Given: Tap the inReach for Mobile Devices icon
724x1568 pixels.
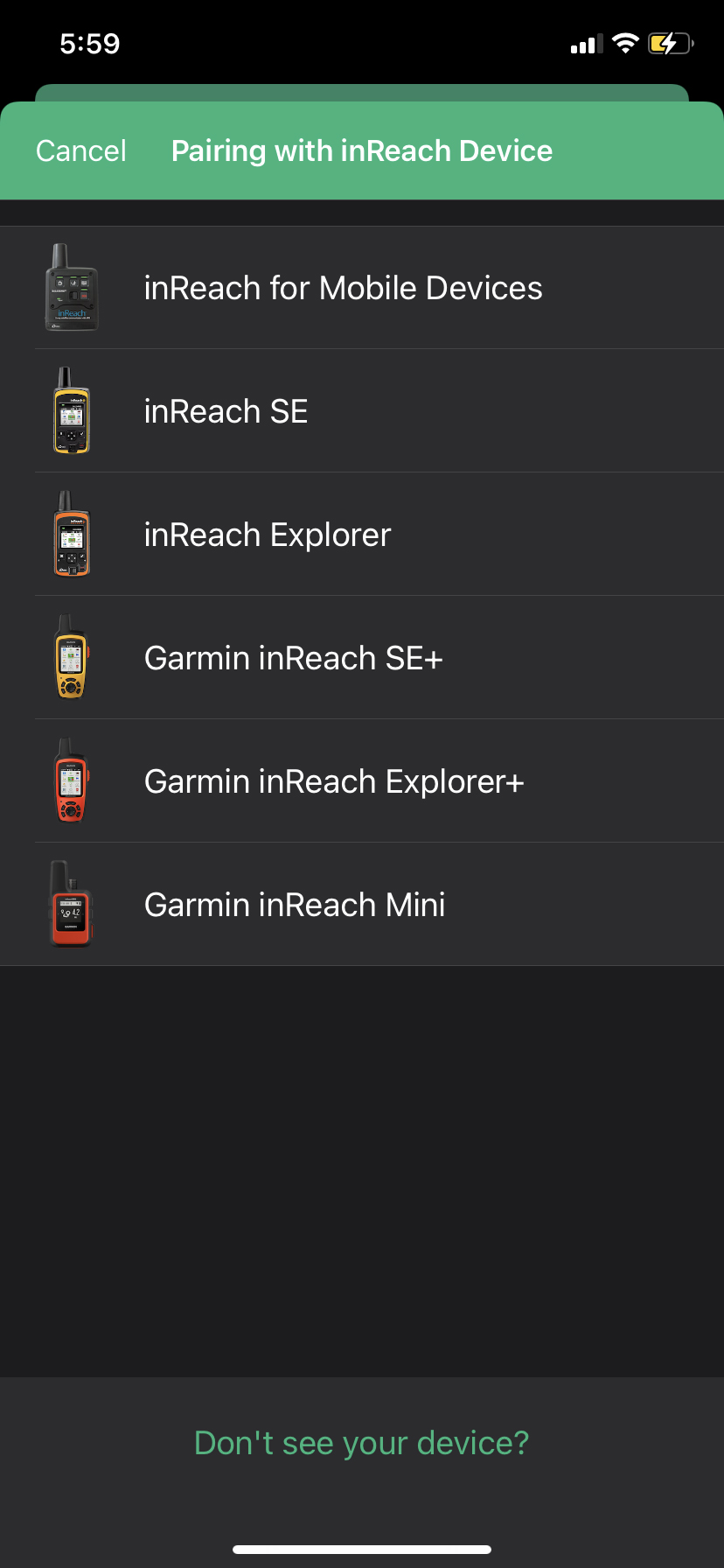Looking at the screenshot, I should click(x=72, y=288).
